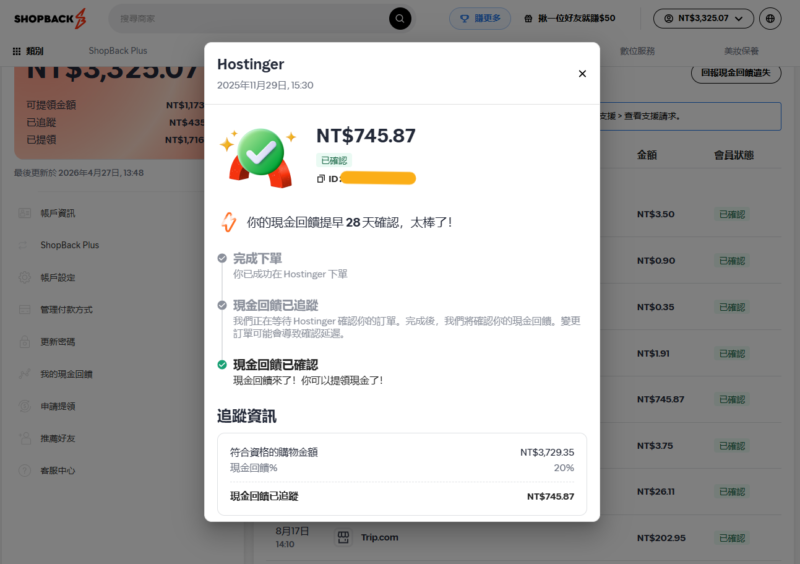800x564 pixels.
Task: Click the NT$0.35 table amount
Action: [x=656, y=307]
